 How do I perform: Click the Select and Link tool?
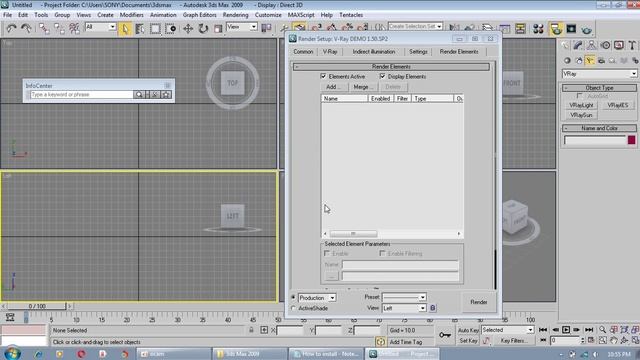coord(44,29)
